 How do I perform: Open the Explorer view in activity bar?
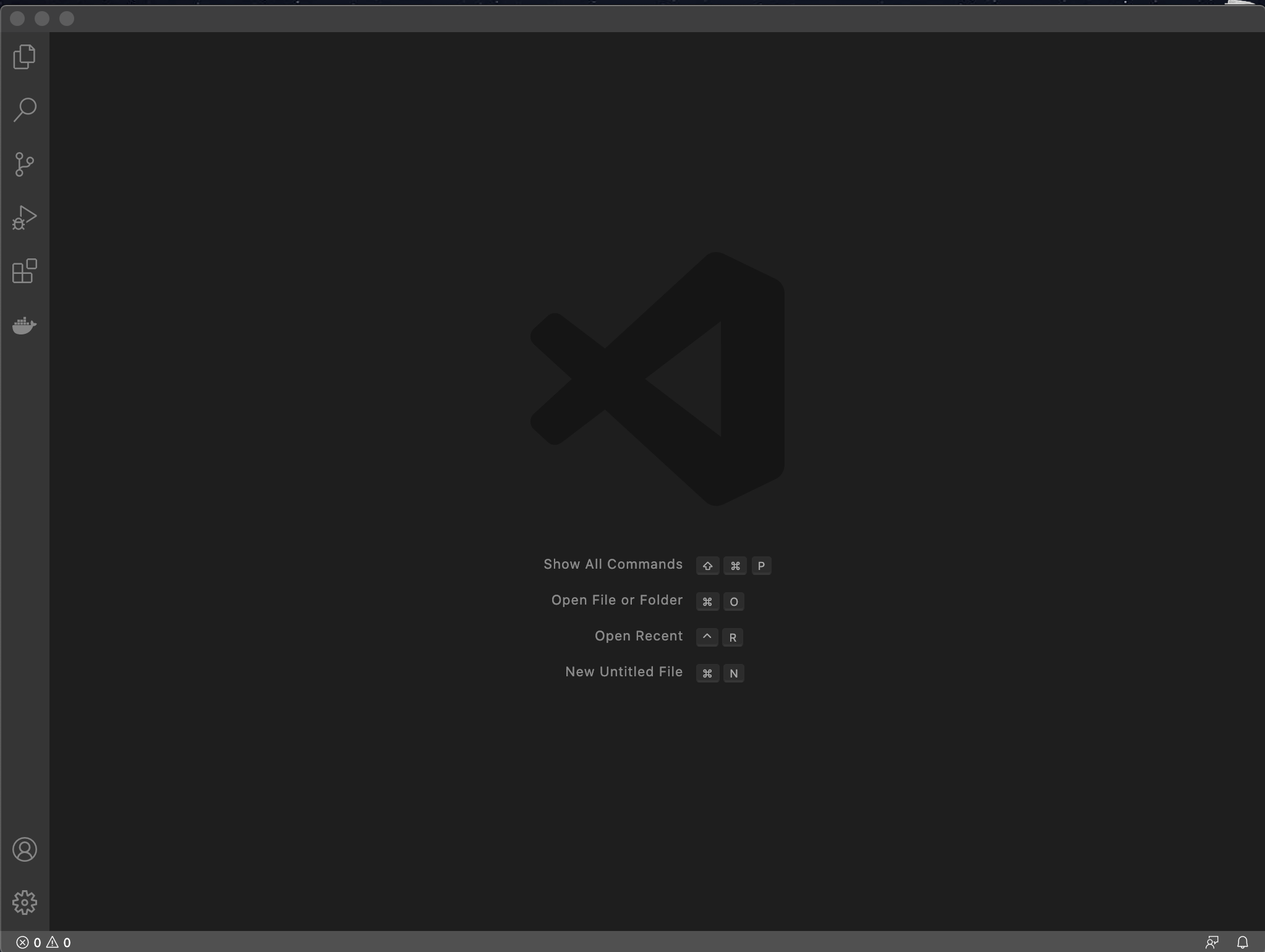(x=25, y=57)
